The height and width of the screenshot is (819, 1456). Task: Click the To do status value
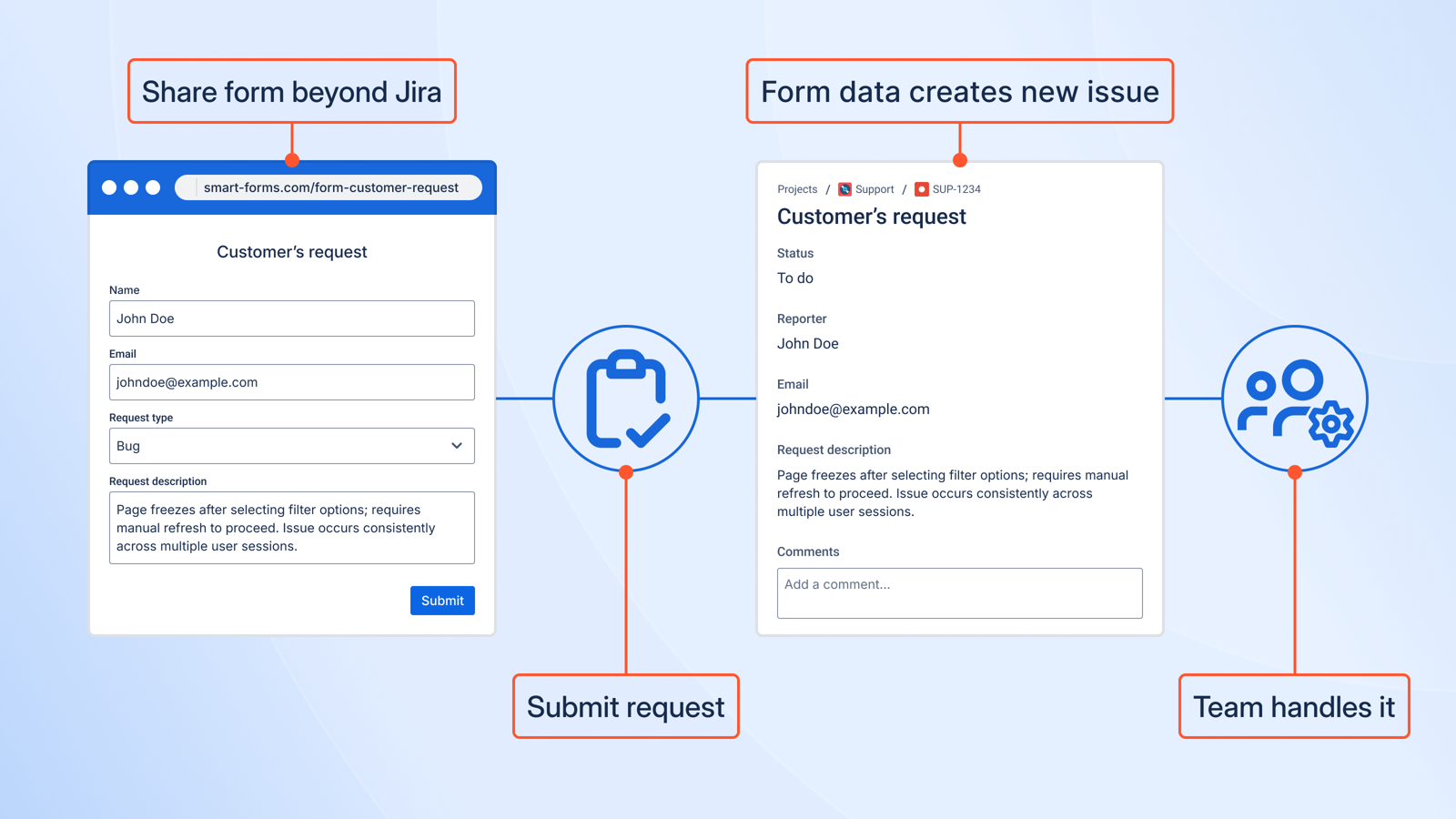(795, 278)
